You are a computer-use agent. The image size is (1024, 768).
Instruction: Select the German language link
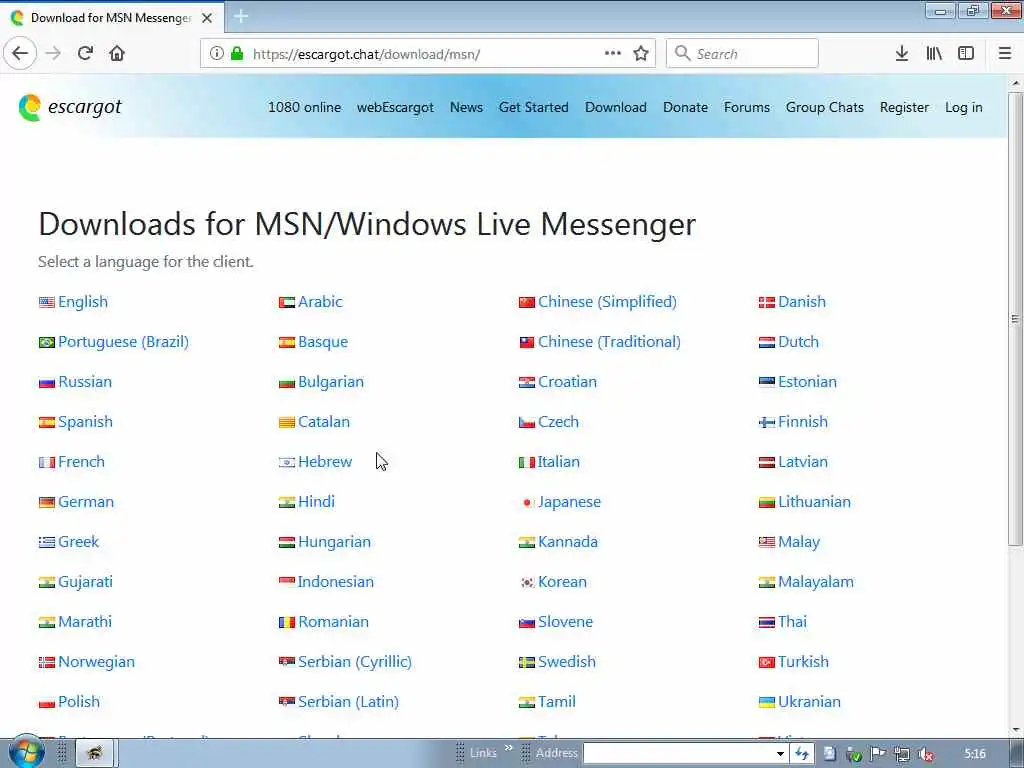[x=86, y=502]
